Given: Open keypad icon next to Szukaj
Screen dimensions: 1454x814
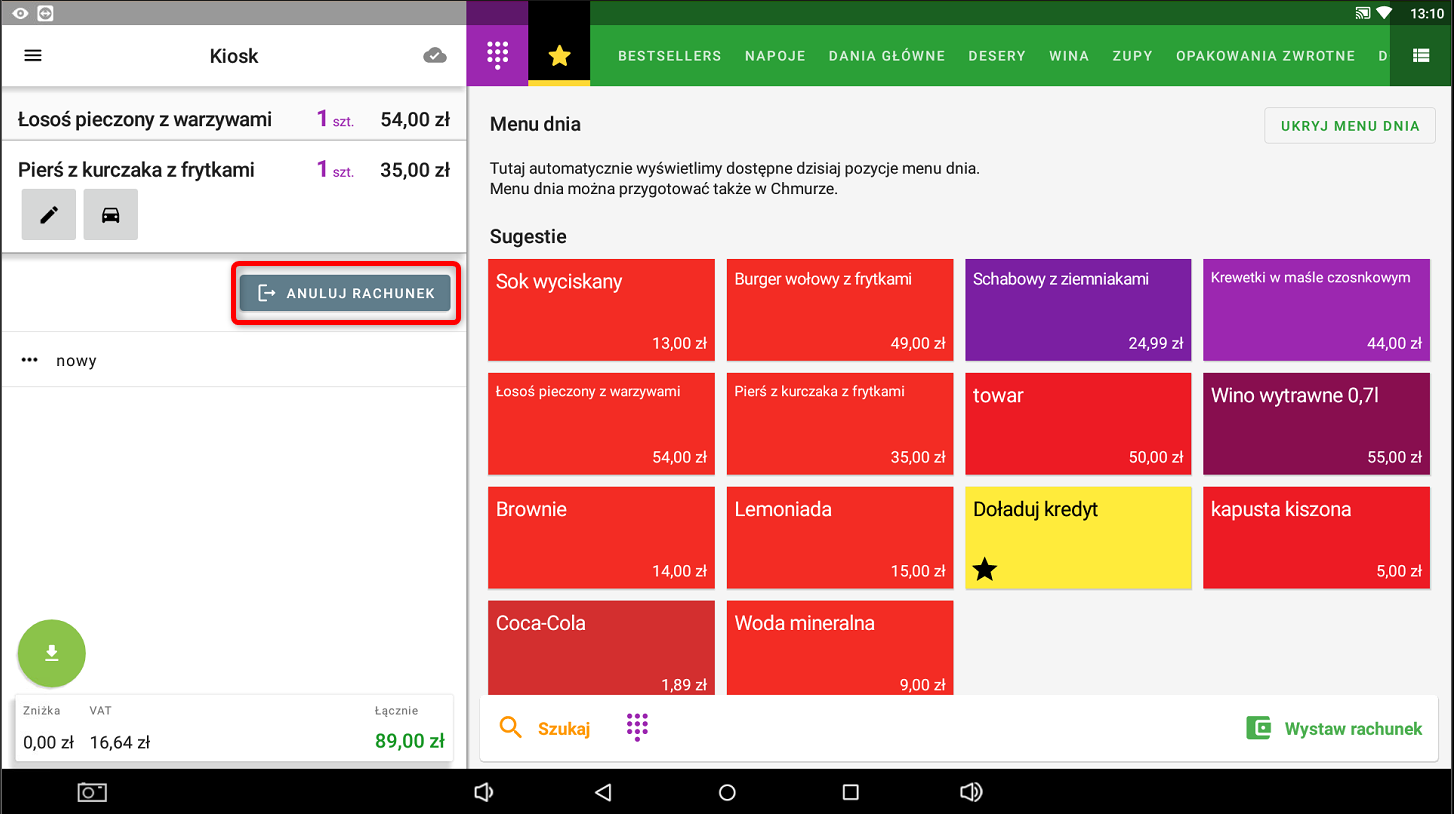Looking at the screenshot, I should pos(637,727).
